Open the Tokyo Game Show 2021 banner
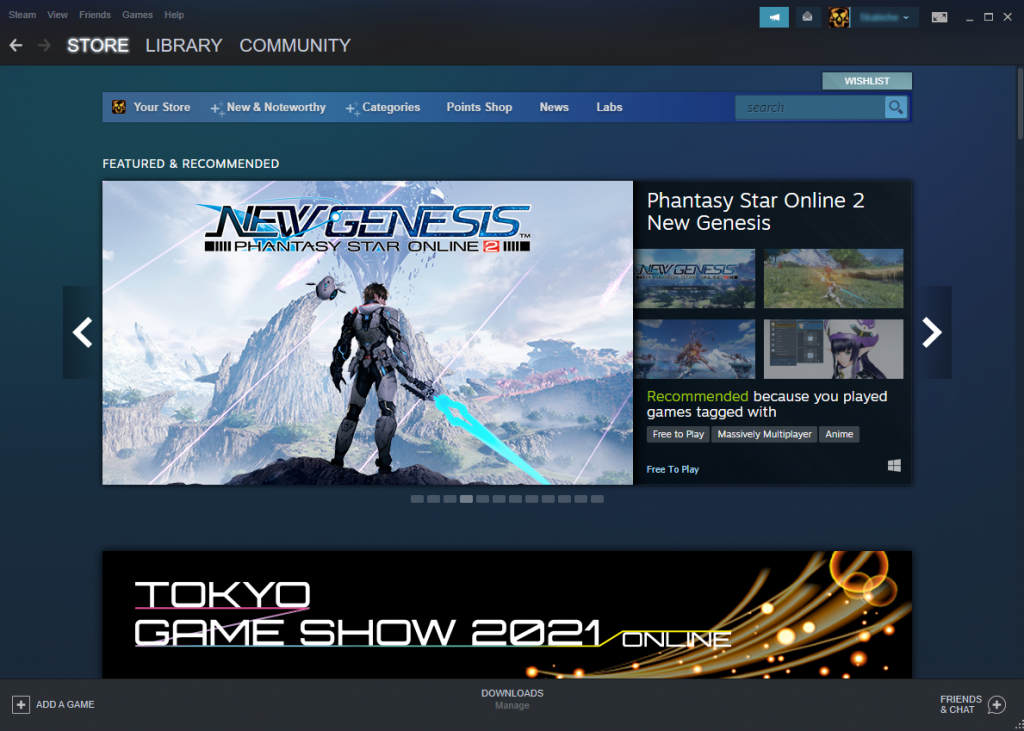The image size is (1024, 731). click(x=507, y=614)
